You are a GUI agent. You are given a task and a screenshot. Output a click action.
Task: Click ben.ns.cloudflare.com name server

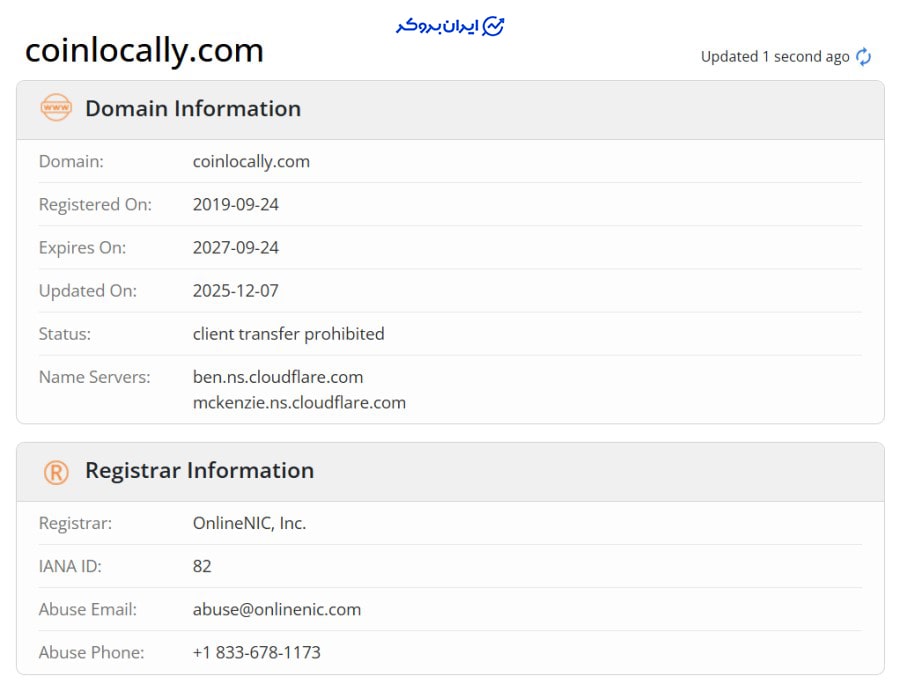point(278,377)
